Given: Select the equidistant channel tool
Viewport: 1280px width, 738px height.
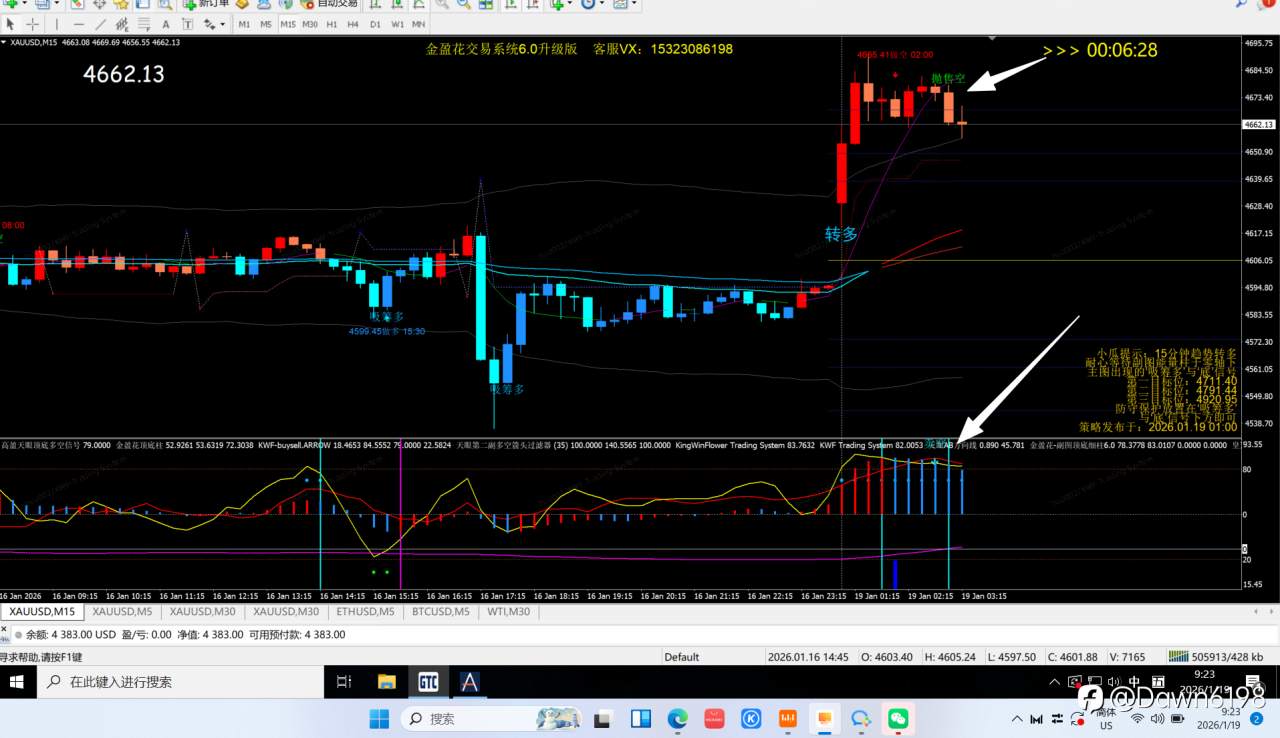Looking at the screenshot, I should coord(123,24).
